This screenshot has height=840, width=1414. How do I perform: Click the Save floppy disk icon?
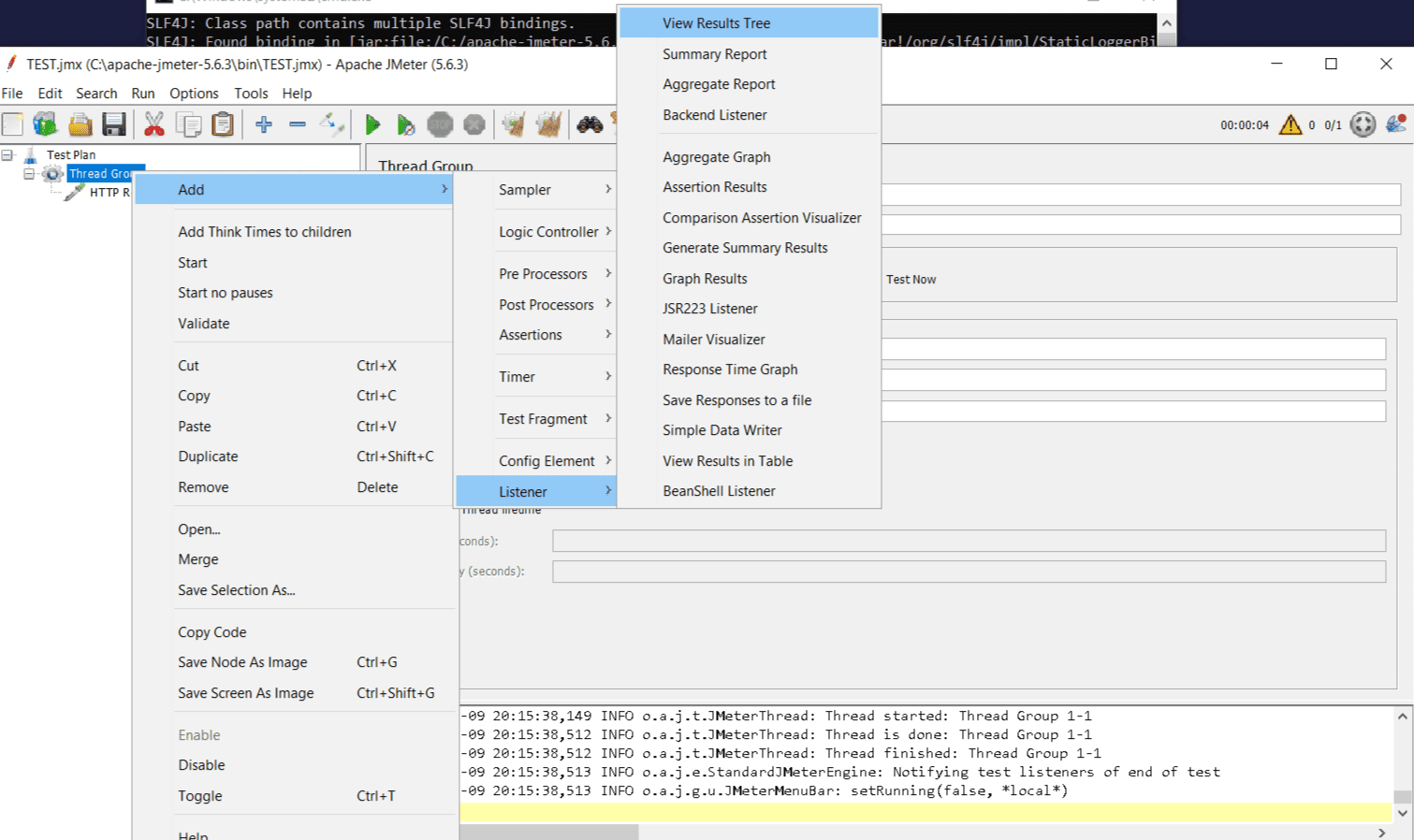coord(114,124)
